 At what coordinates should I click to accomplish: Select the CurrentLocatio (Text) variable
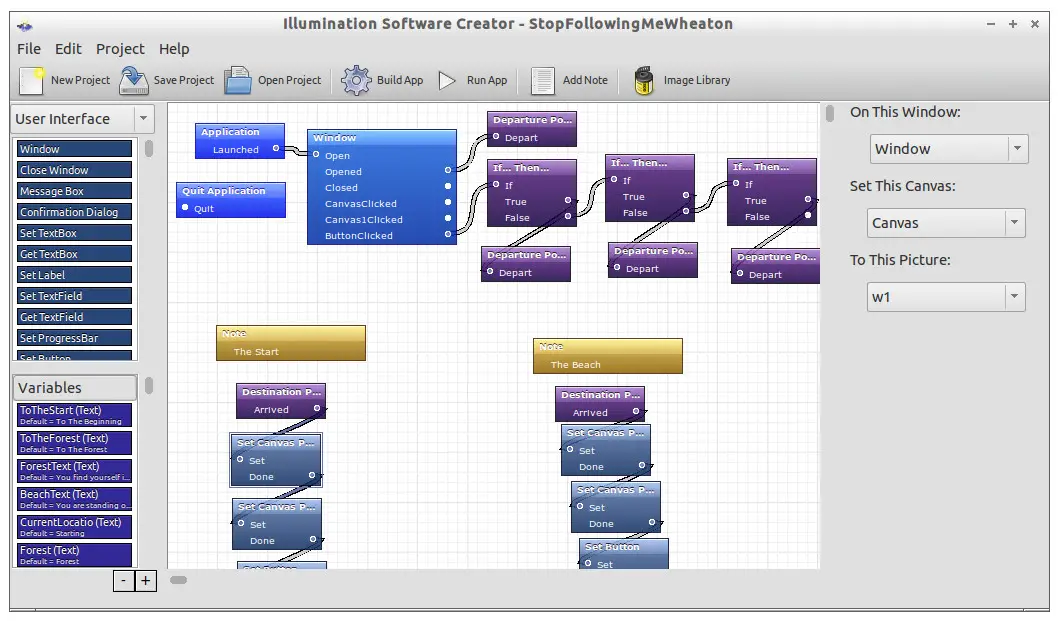[x=74, y=527]
